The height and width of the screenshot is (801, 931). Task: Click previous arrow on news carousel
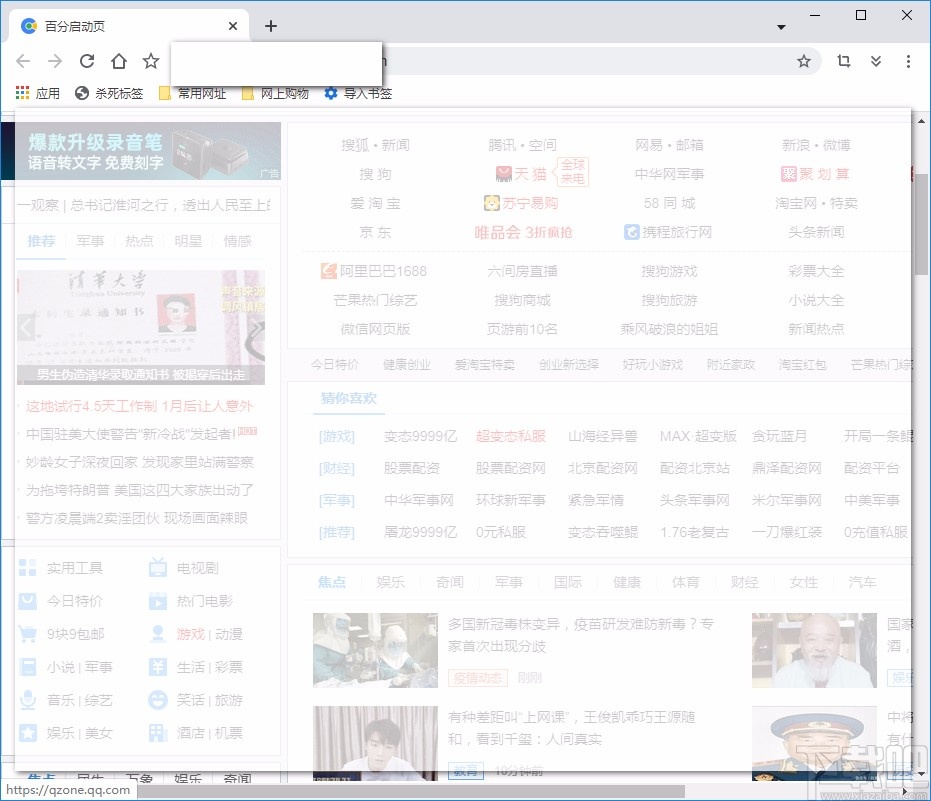pyautogui.click(x=26, y=327)
